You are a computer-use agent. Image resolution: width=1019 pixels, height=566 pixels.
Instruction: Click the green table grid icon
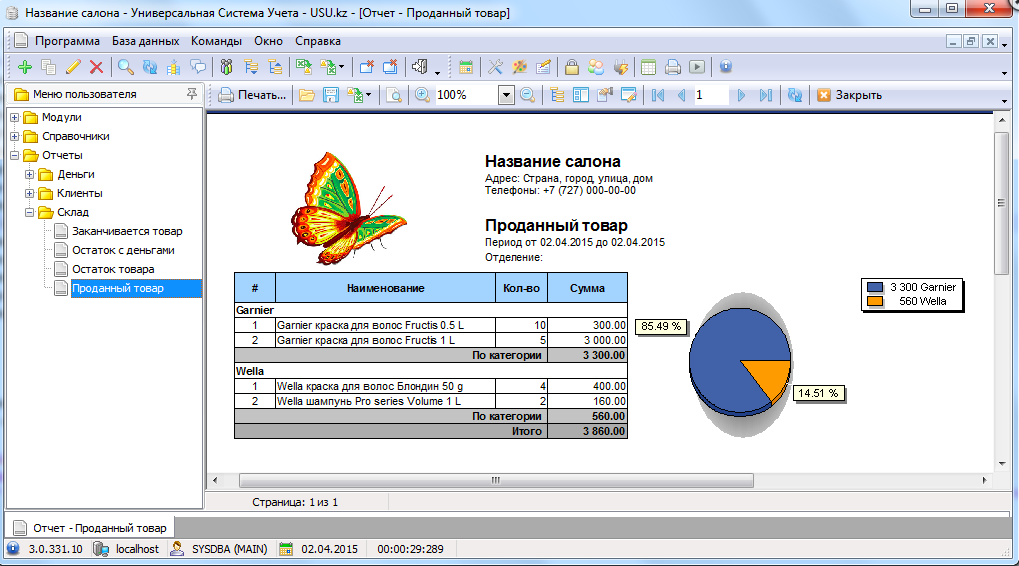[x=648, y=67]
